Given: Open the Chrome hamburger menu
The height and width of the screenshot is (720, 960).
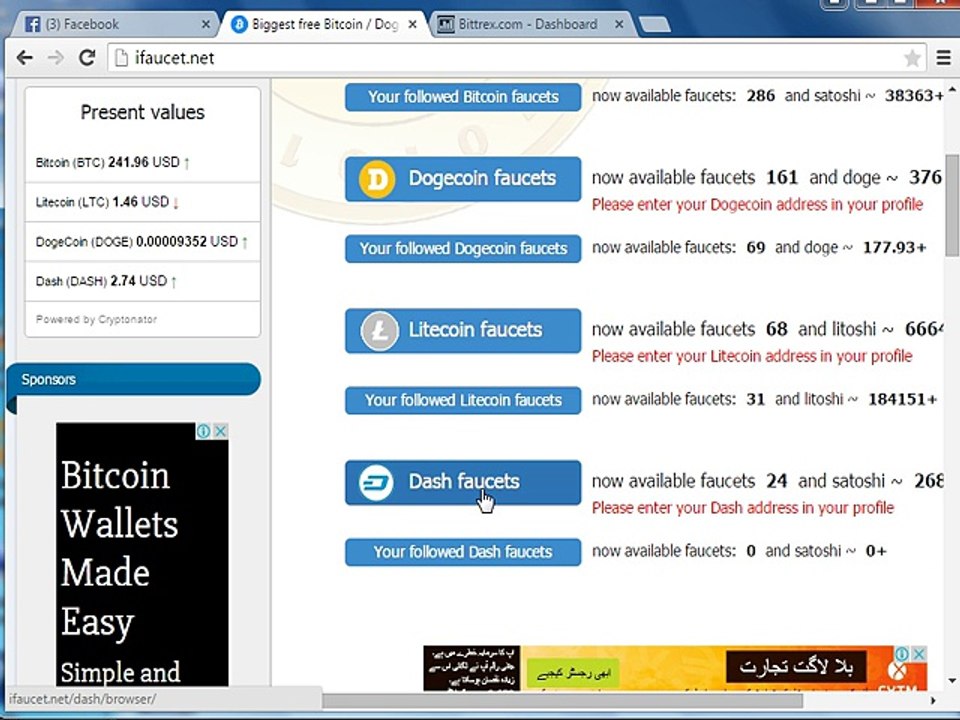Looking at the screenshot, I should (943, 58).
